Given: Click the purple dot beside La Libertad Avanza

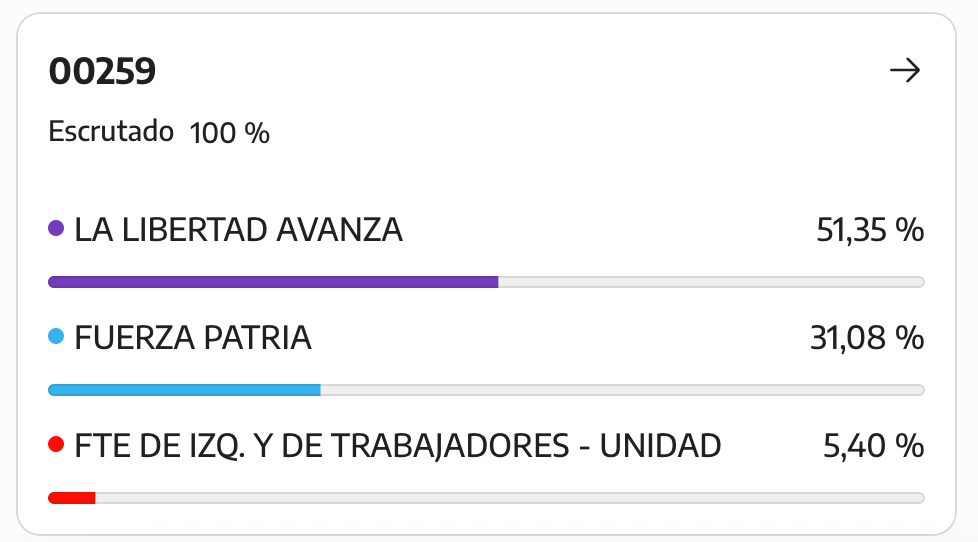Looking at the screenshot, I should pyautogui.click(x=56, y=228).
